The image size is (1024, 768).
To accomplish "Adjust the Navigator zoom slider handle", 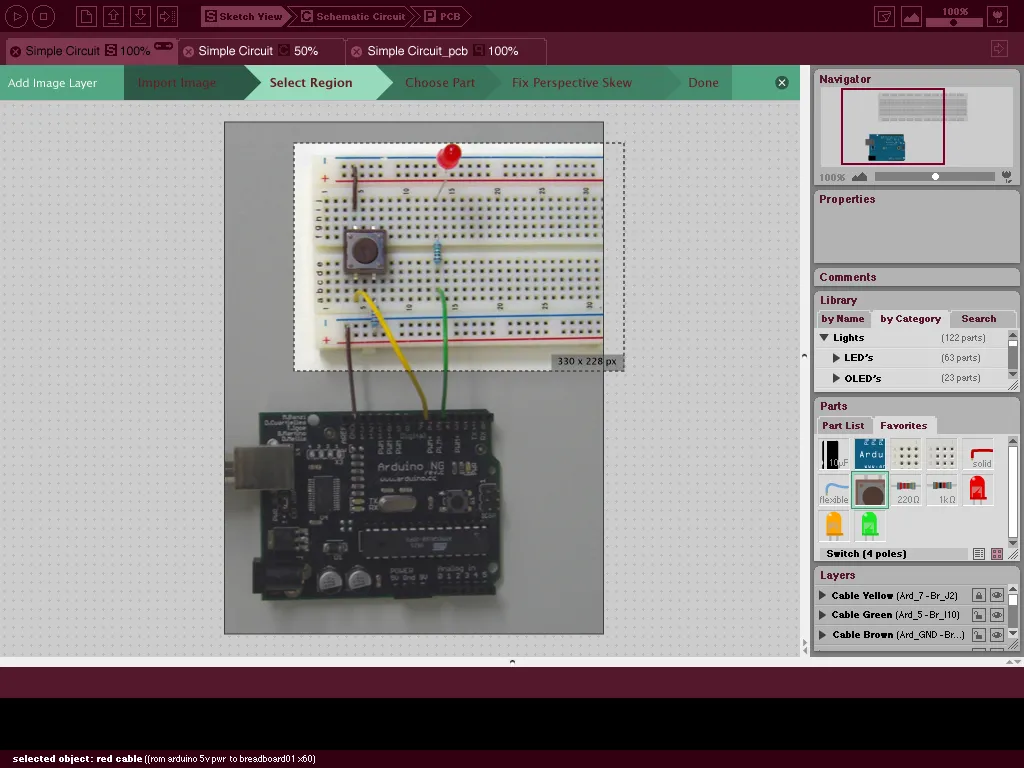I will click(x=935, y=176).
